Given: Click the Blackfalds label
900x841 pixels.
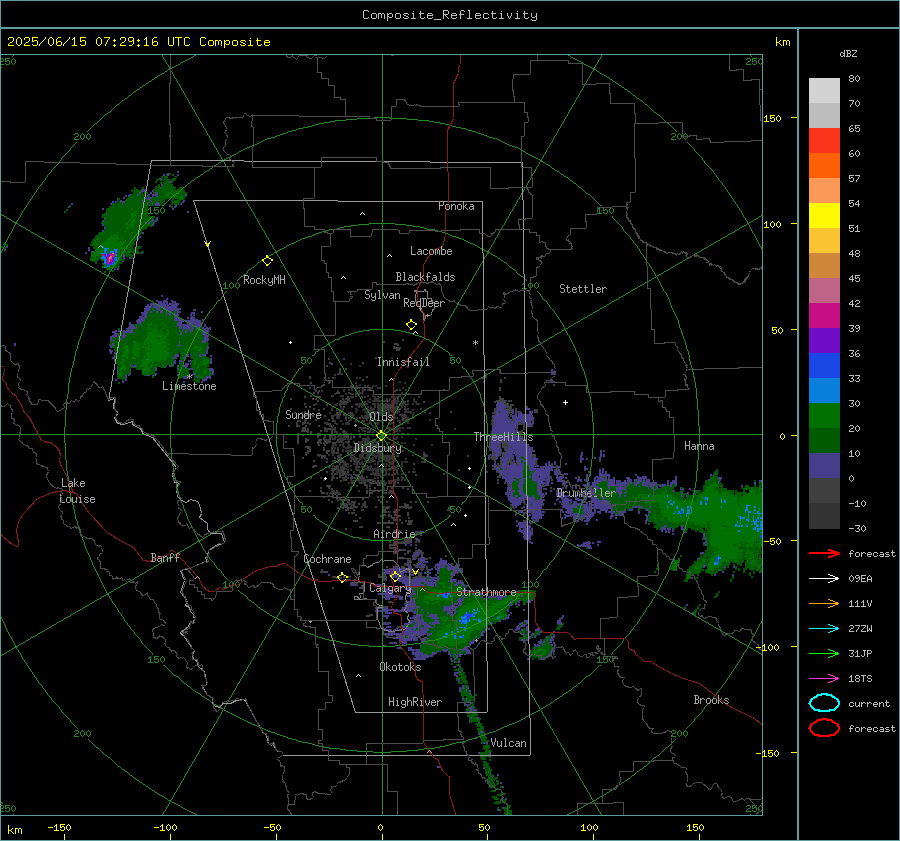Looking at the screenshot, I should pyautogui.click(x=425, y=277).
